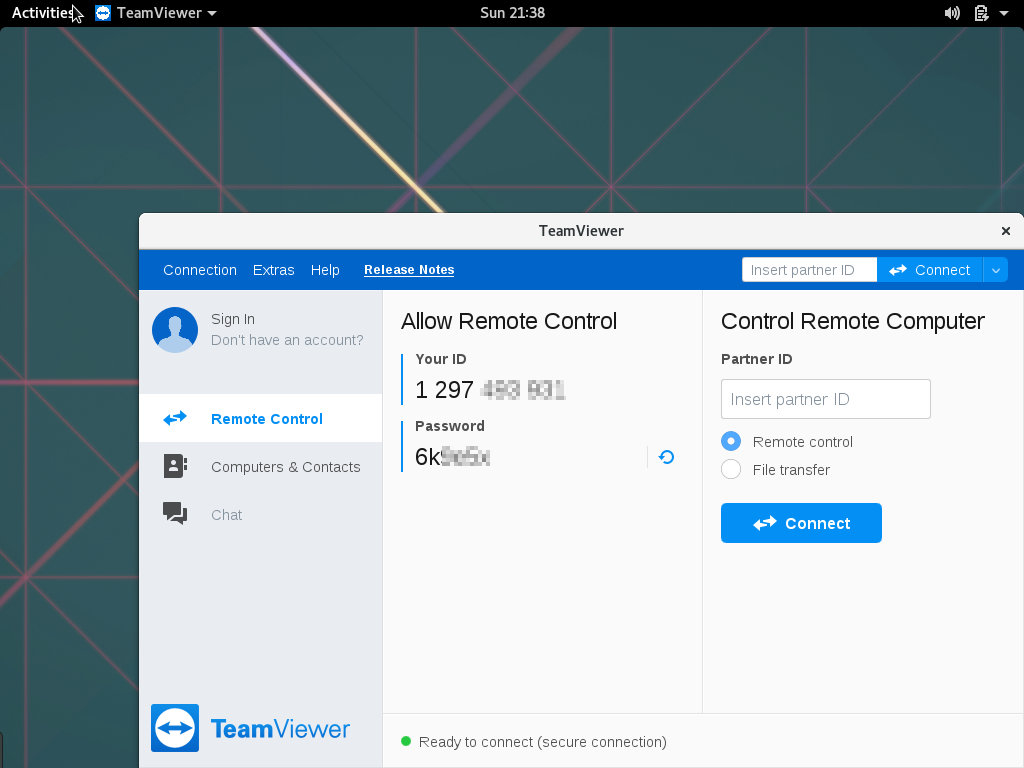The width and height of the screenshot is (1024, 768).
Task: Open TeamViewer app menu in top panel
Action: [156, 13]
